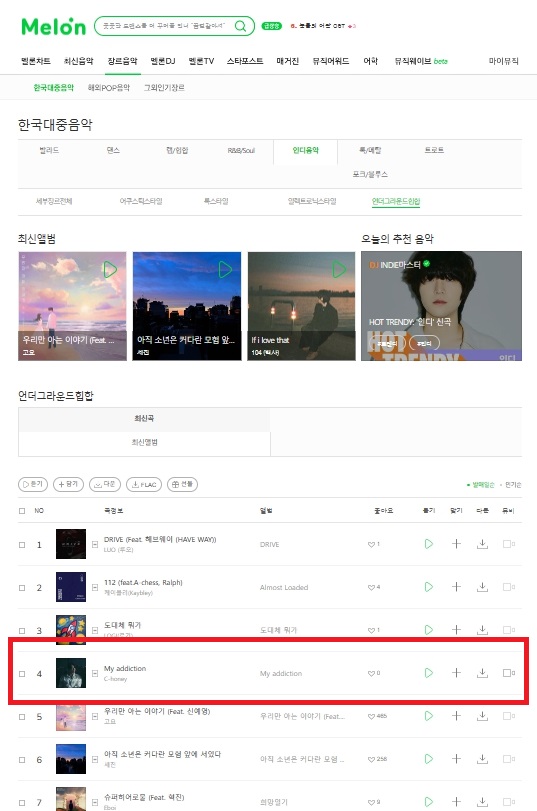Toggle the select-all checkbox in the list header

tap(22, 511)
